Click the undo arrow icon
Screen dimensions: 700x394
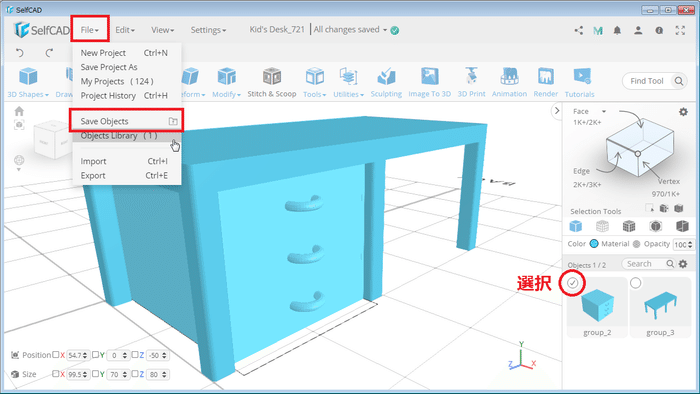[x=20, y=53]
